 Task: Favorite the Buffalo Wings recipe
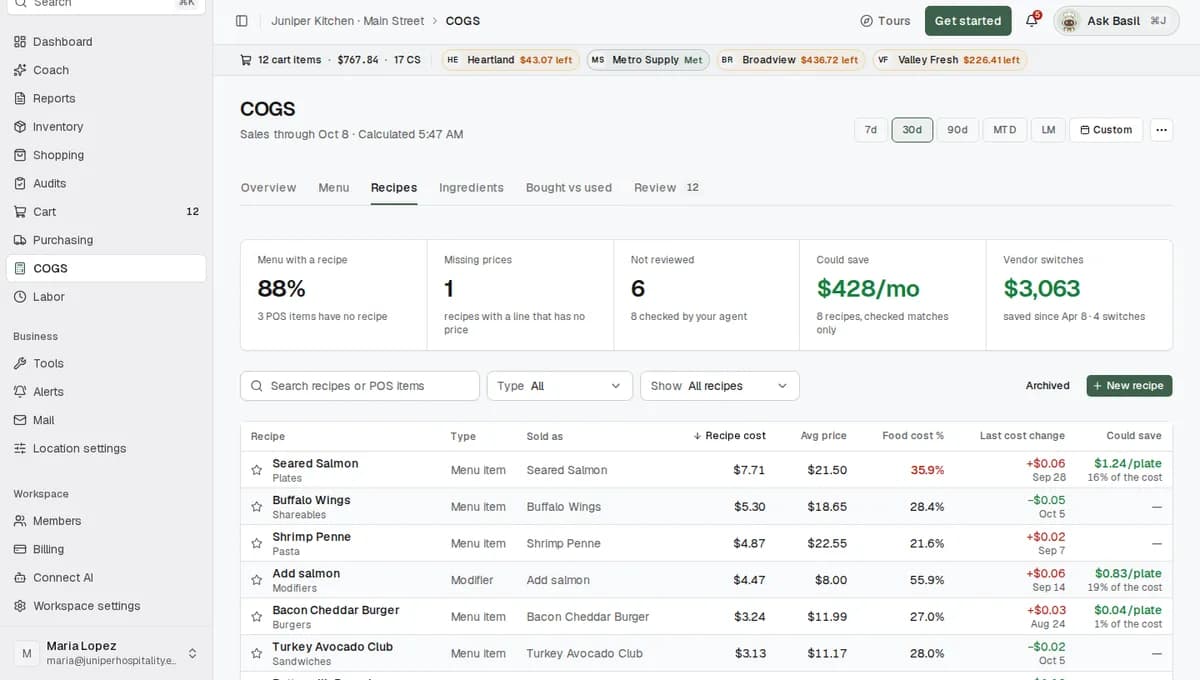[x=257, y=507]
